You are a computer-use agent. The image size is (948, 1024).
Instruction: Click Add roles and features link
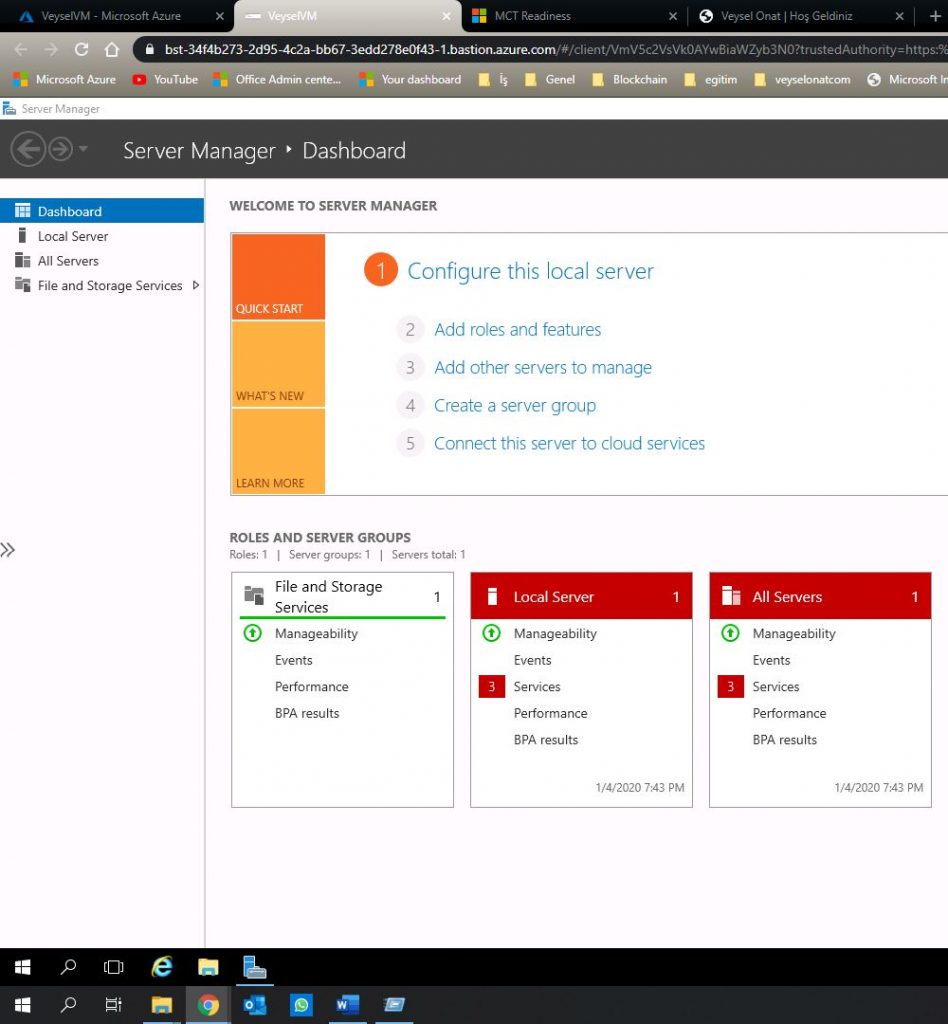coord(518,329)
